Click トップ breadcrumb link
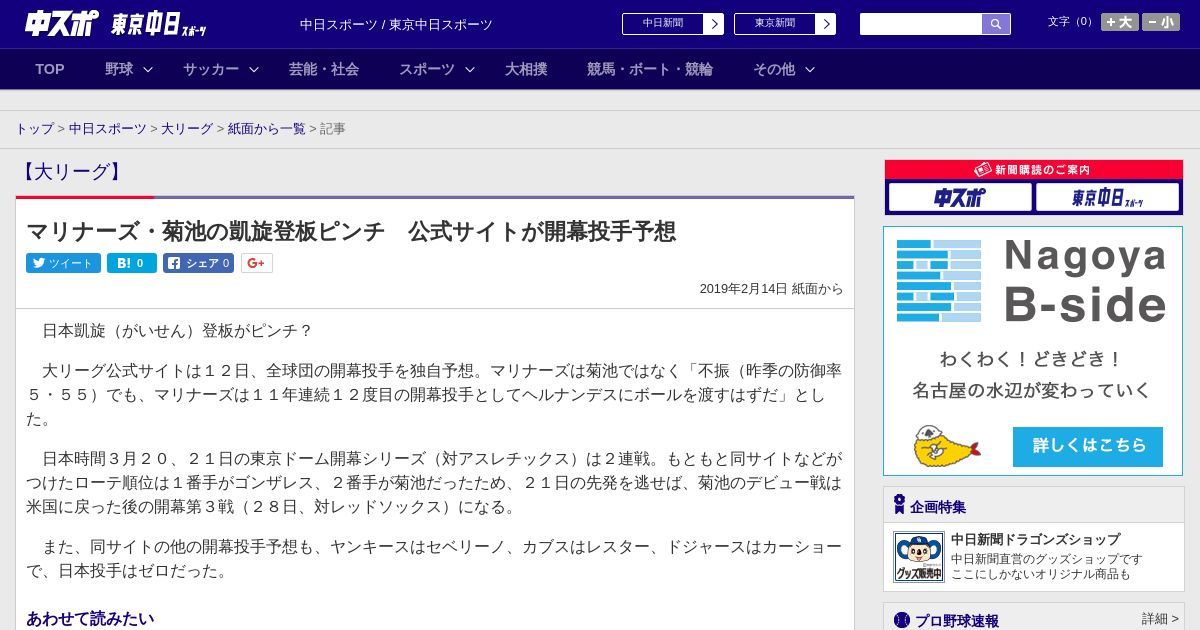The image size is (1200, 630). [x=34, y=129]
